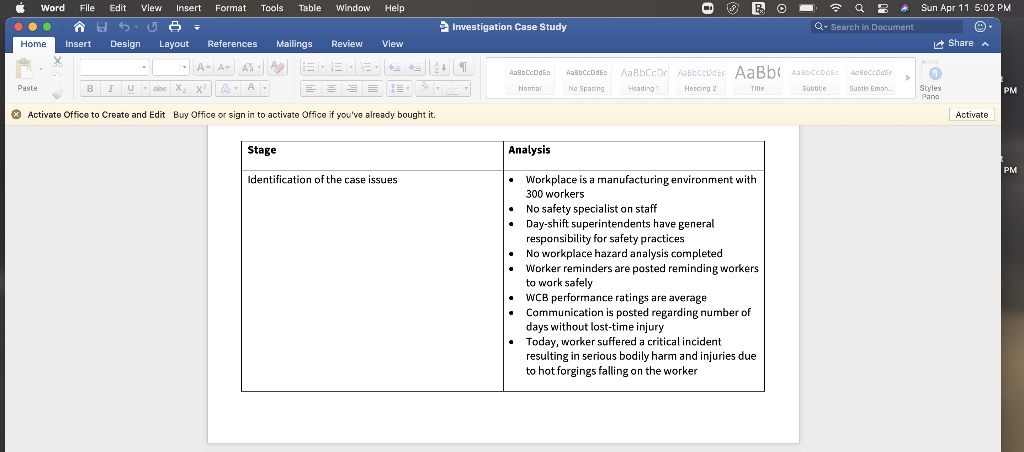Image resolution: width=1024 pixels, height=452 pixels.
Task: Click the multilevel list icon
Action: click(x=366, y=67)
